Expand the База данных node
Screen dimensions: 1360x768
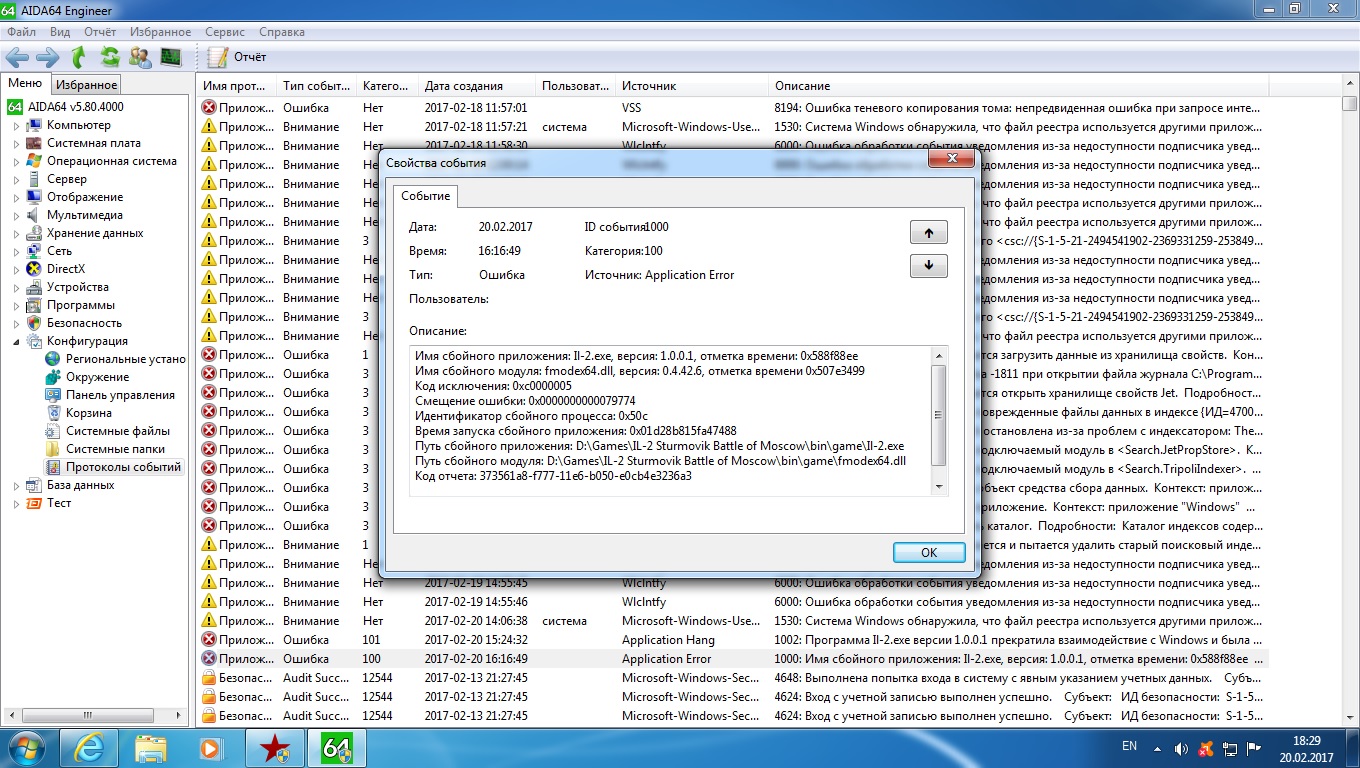click(x=16, y=486)
